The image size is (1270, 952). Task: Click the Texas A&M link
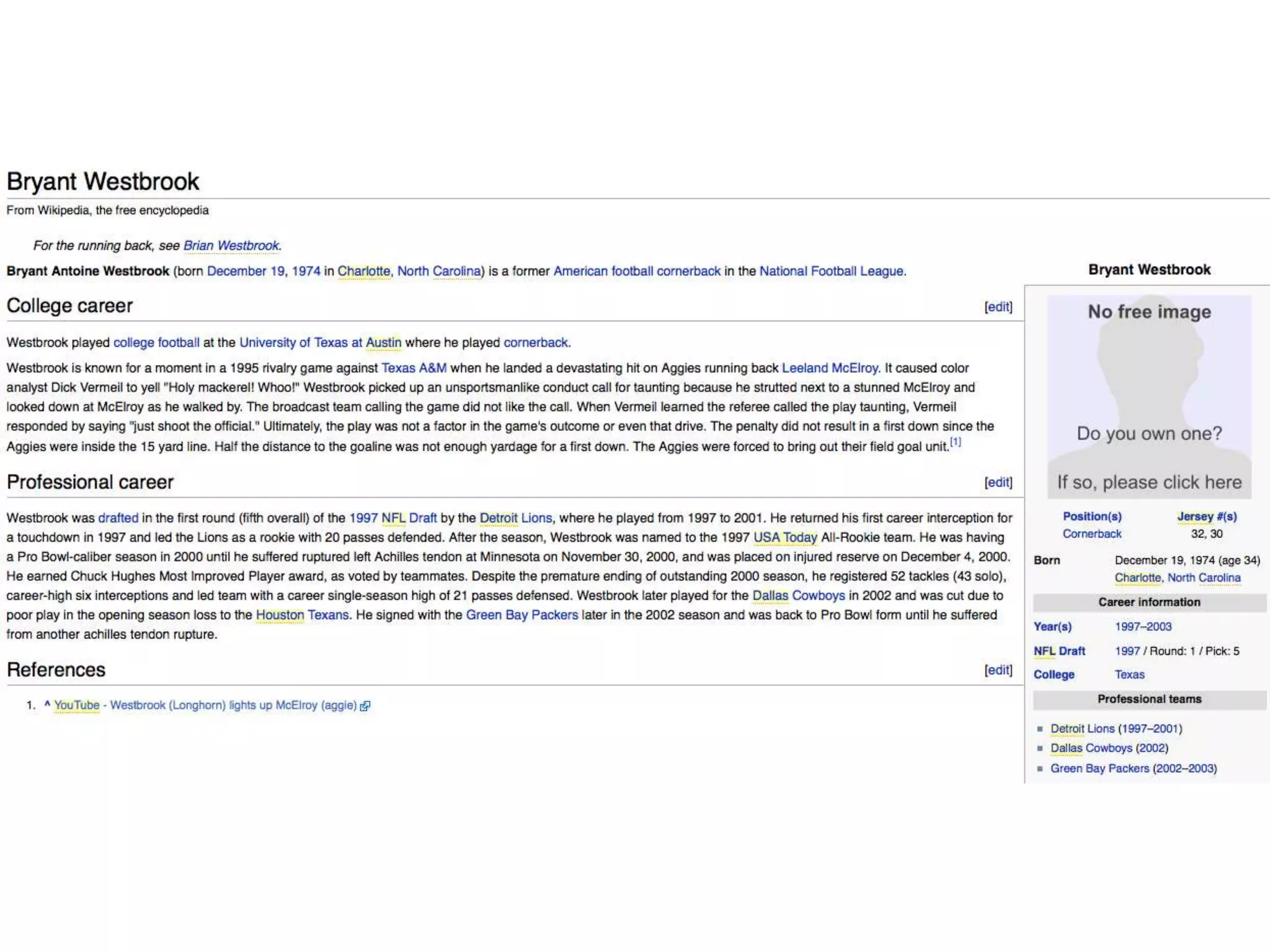tap(414, 368)
